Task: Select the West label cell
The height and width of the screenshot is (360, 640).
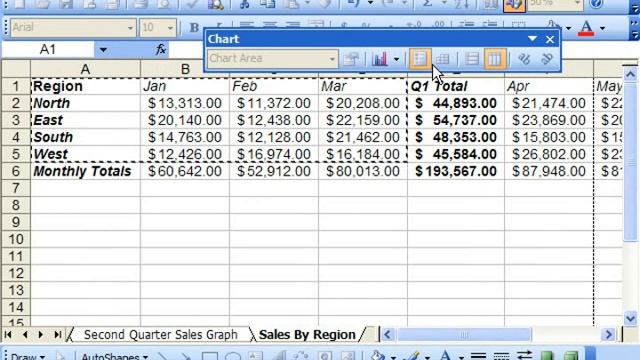Action: pyautogui.click(x=85, y=154)
